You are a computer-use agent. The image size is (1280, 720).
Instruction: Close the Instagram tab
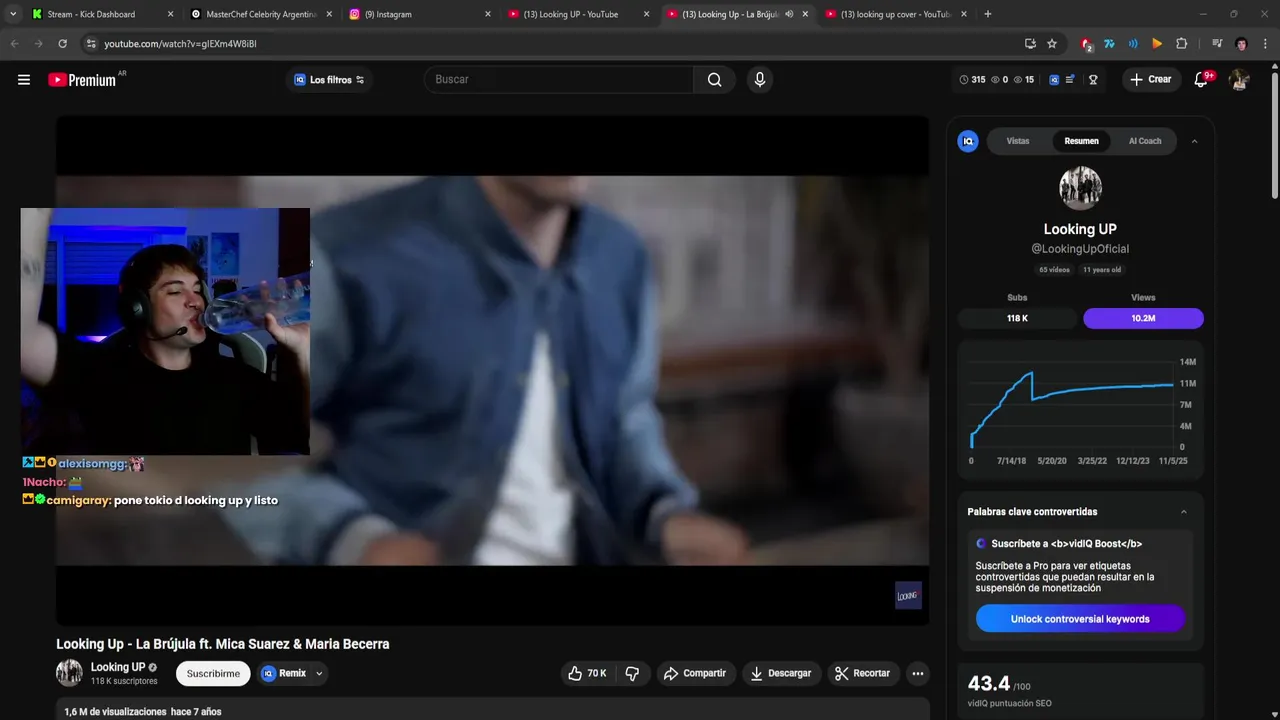click(488, 14)
